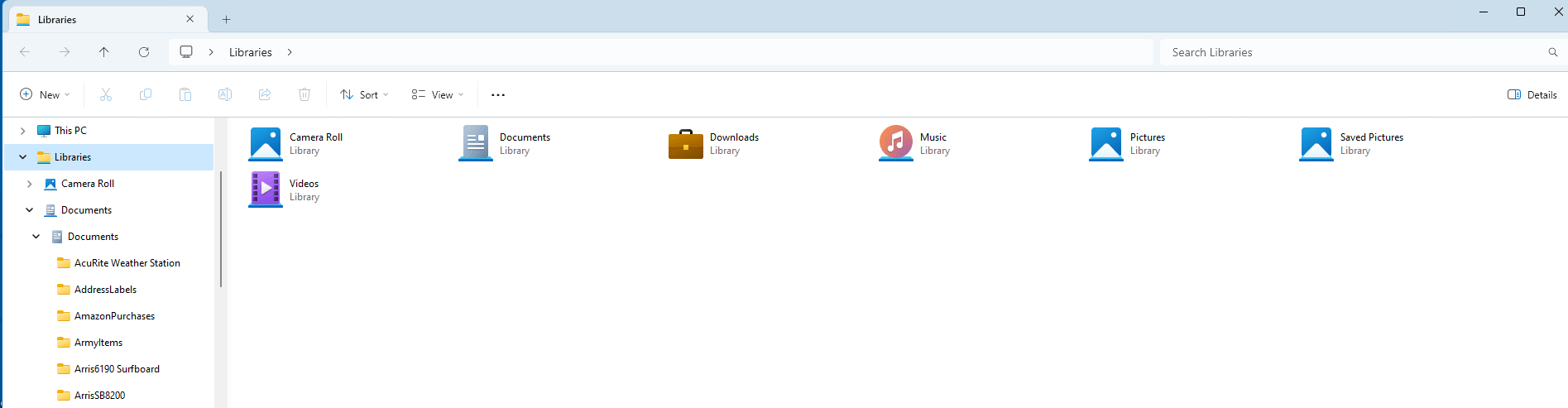1568x408 pixels.
Task: Click the Libraries tab title
Action: click(x=57, y=20)
